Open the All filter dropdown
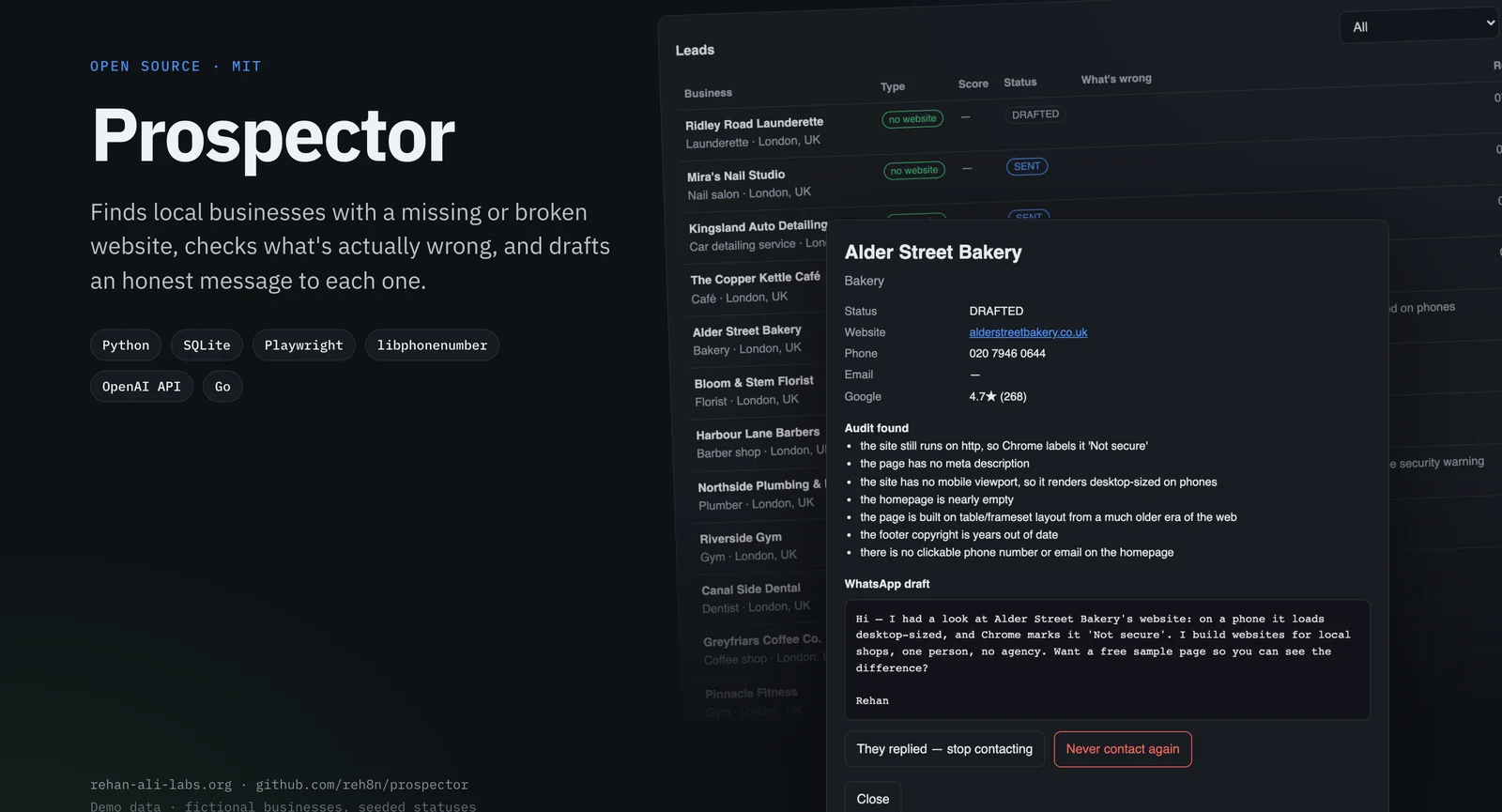 [1420, 26]
